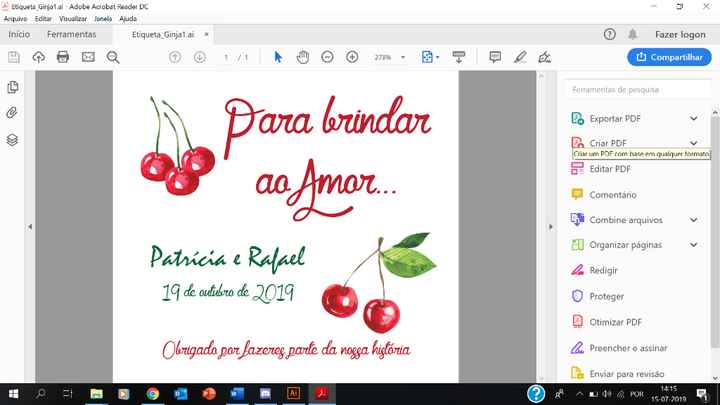Expand the Exportar PDF tool options
This screenshot has height=405, width=720.
[x=694, y=118]
